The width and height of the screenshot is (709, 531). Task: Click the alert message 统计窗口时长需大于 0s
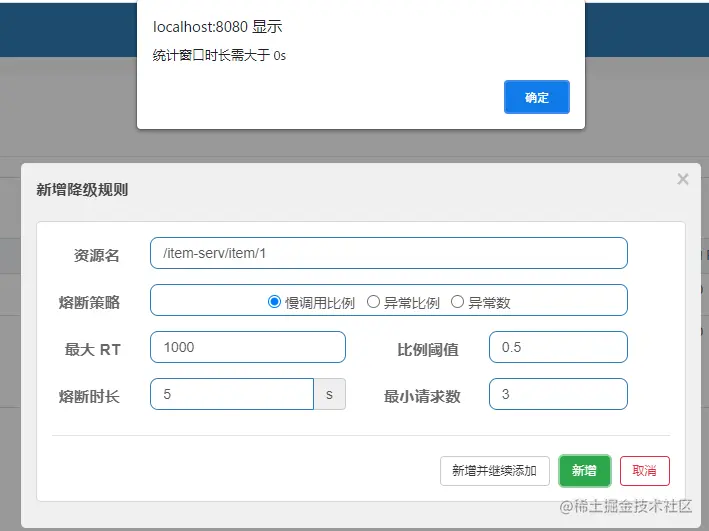click(219, 56)
